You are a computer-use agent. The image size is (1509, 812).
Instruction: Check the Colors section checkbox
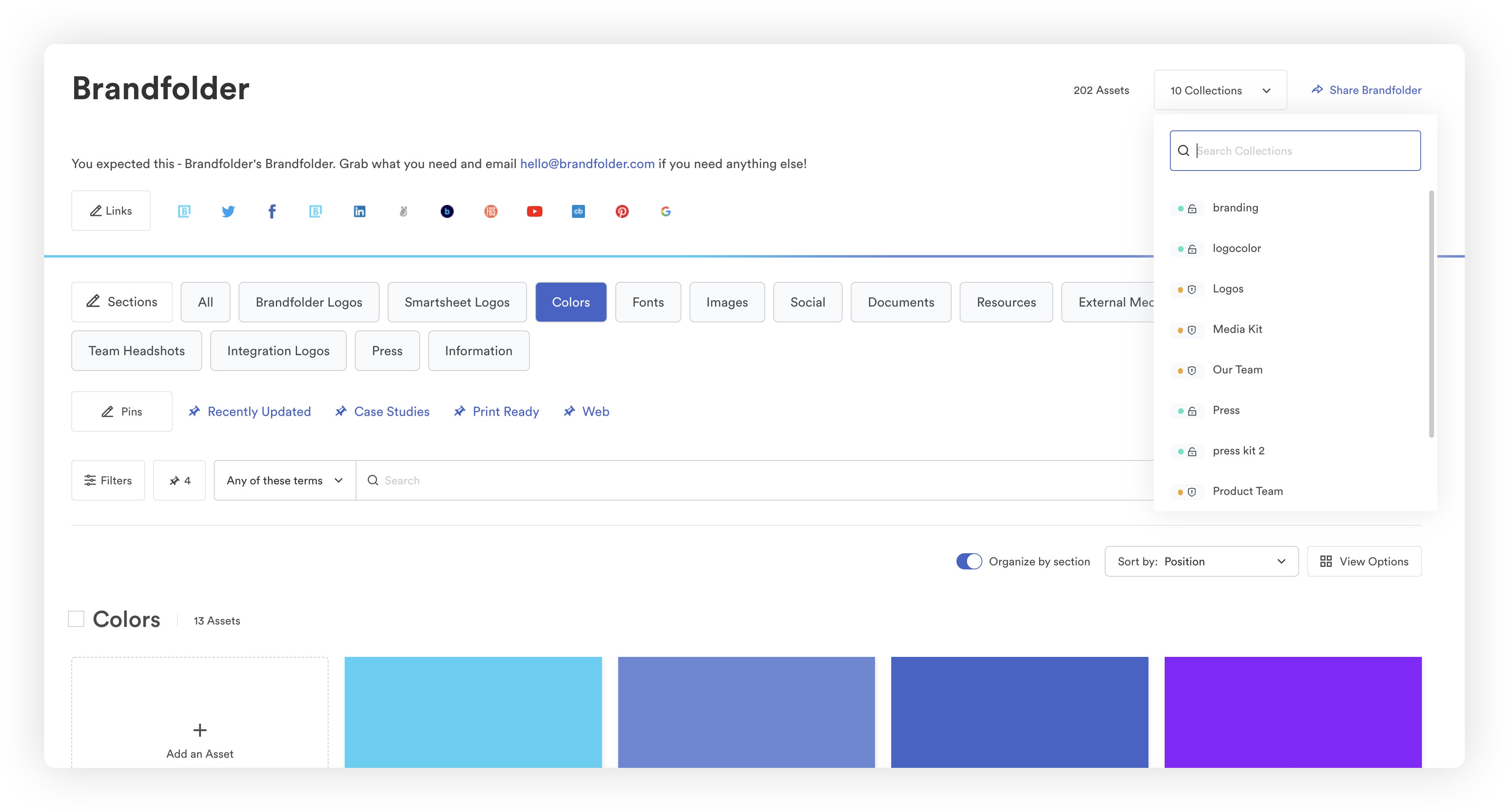76,619
